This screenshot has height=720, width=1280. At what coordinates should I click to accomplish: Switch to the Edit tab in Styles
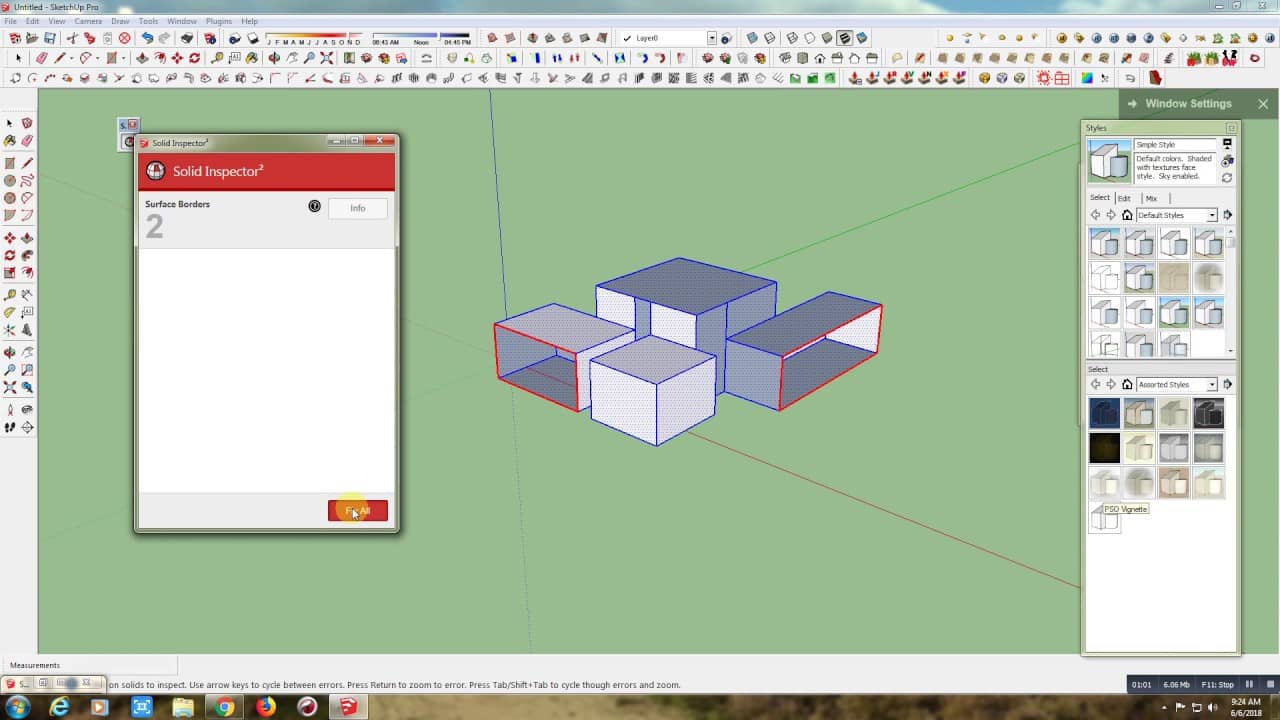pos(1124,198)
